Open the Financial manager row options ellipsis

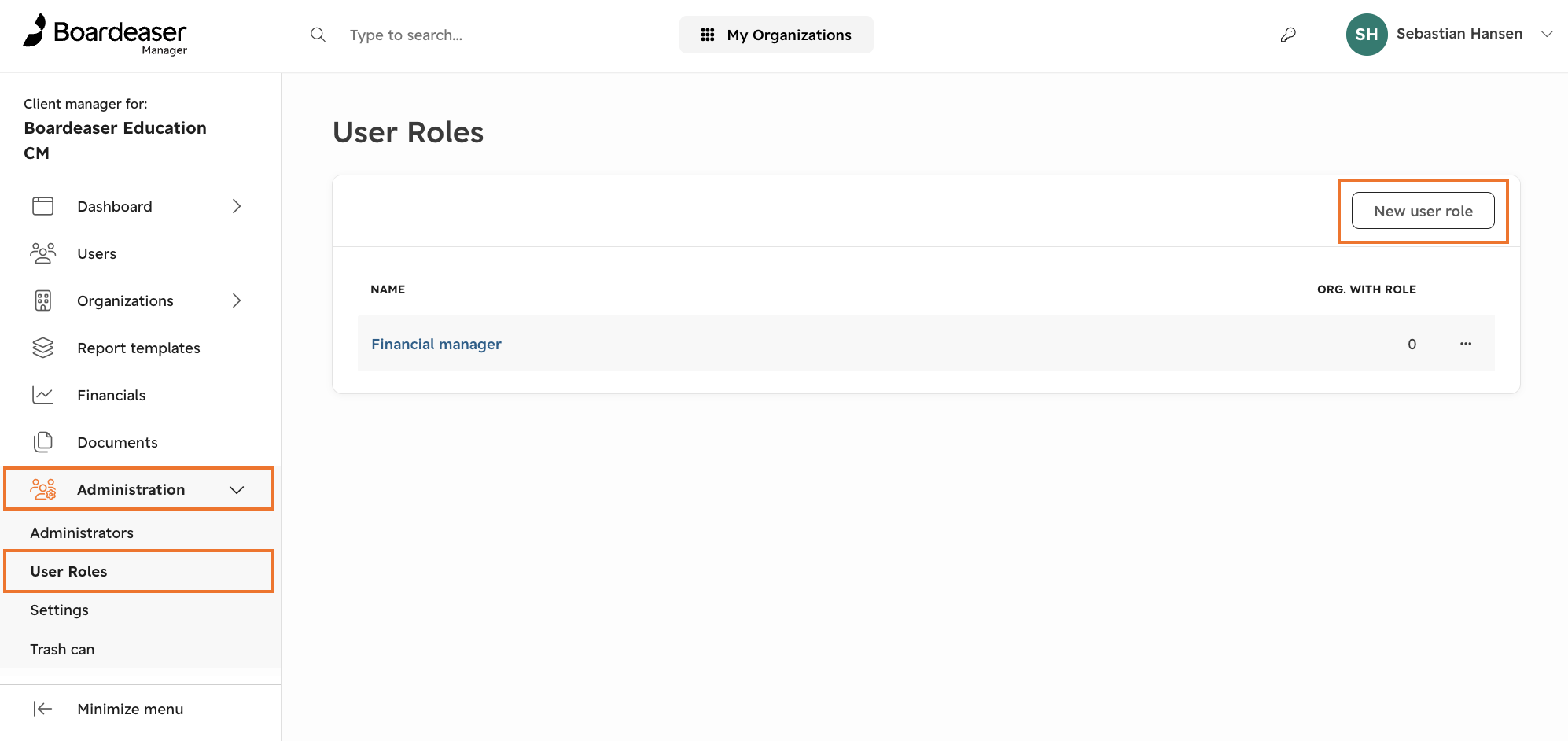click(x=1466, y=344)
